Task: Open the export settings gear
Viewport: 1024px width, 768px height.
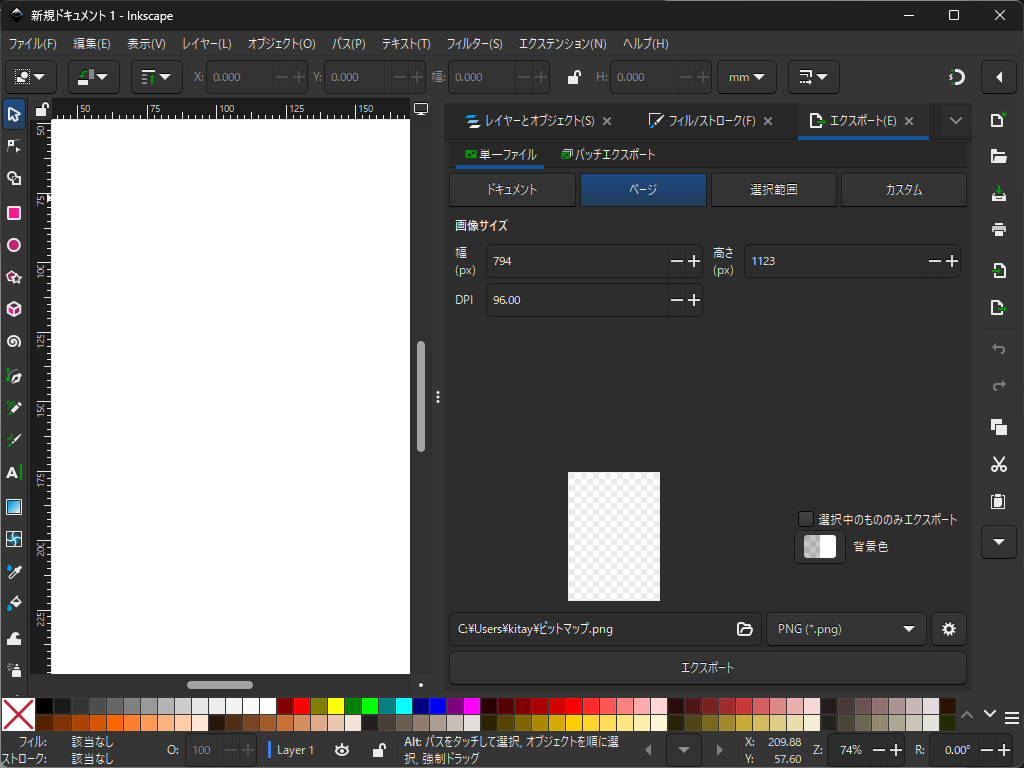Action: (948, 629)
